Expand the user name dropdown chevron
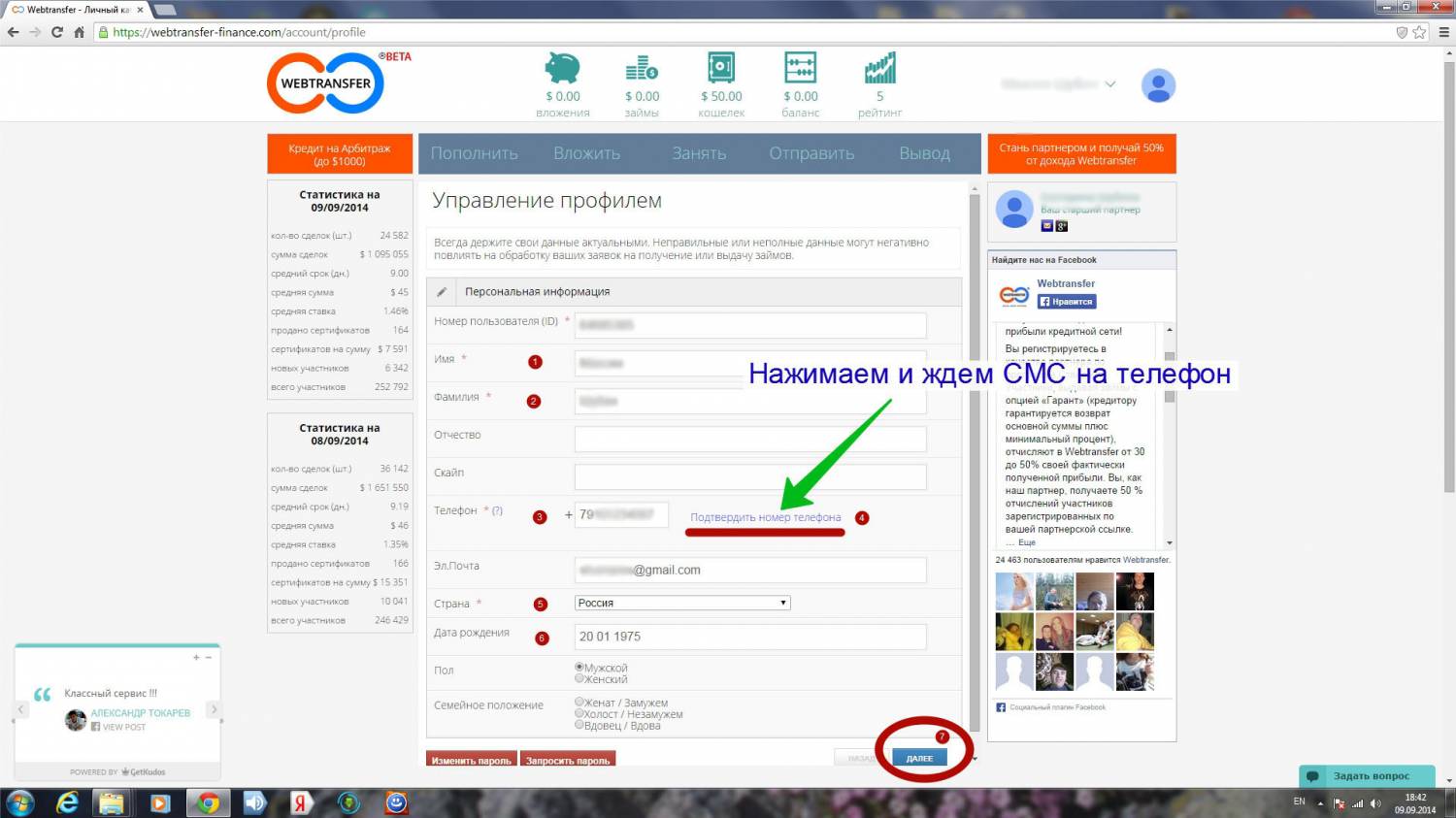The image size is (1456, 818). pyautogui.click(x=1110, y=84)
